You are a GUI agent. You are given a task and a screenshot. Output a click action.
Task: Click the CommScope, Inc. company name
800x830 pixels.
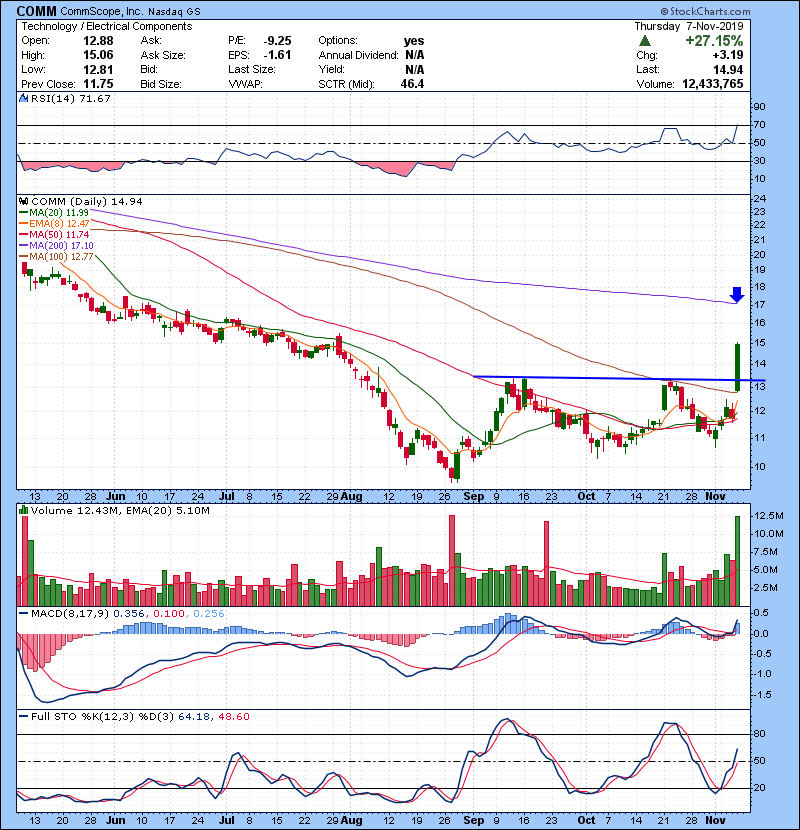pos(101,11)
